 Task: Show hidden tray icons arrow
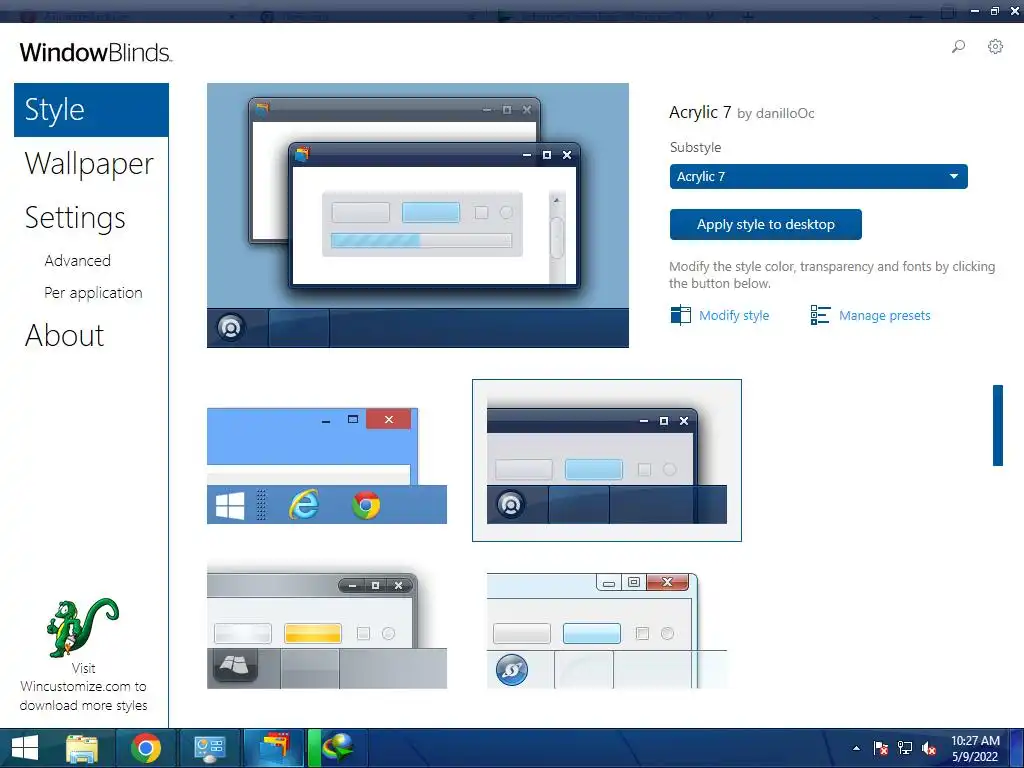(856, 748)
